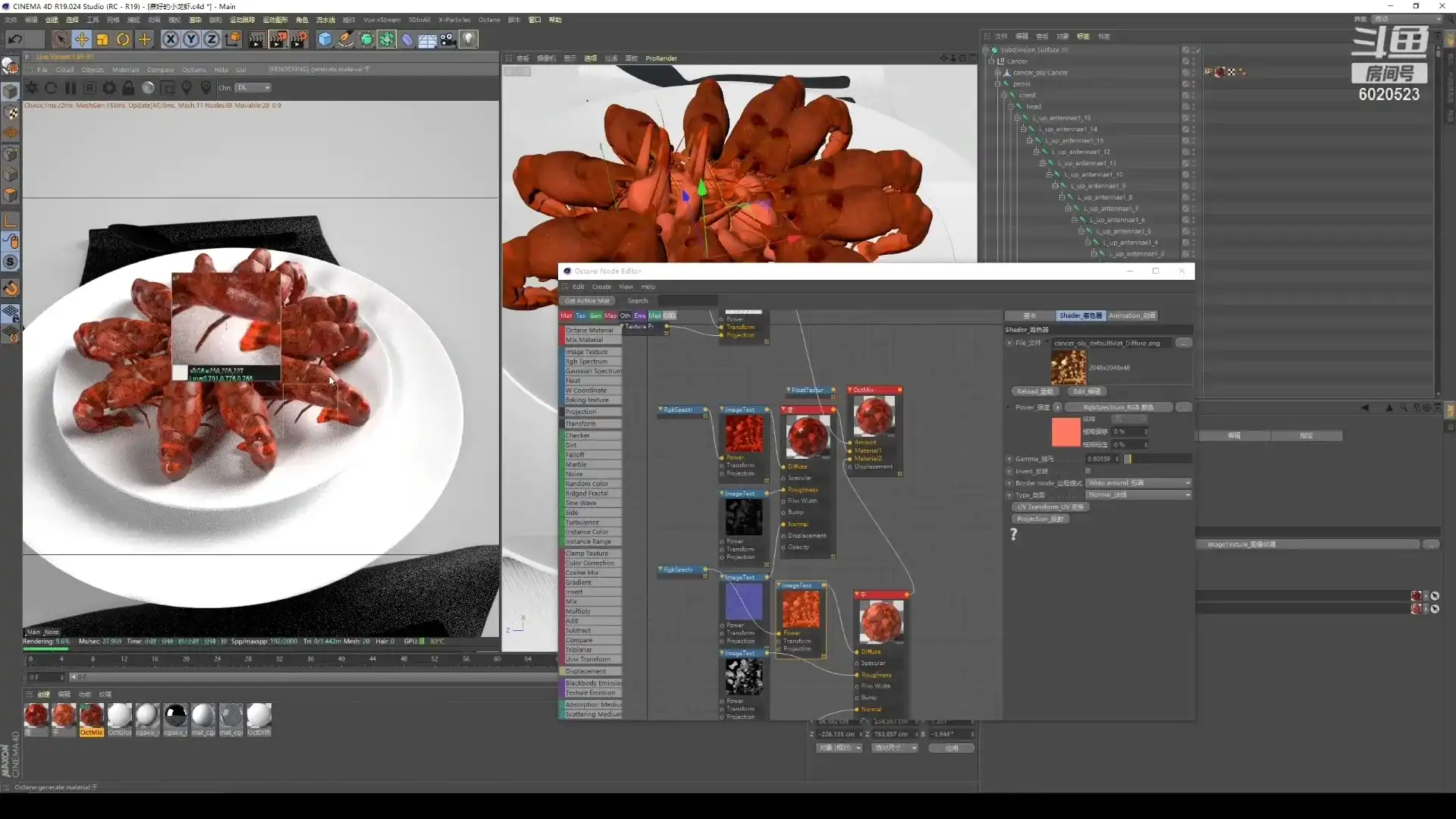Open Live Viewer settings gear icon
This screenshot has height=819, width=1456.
click(x=109, y=88)
